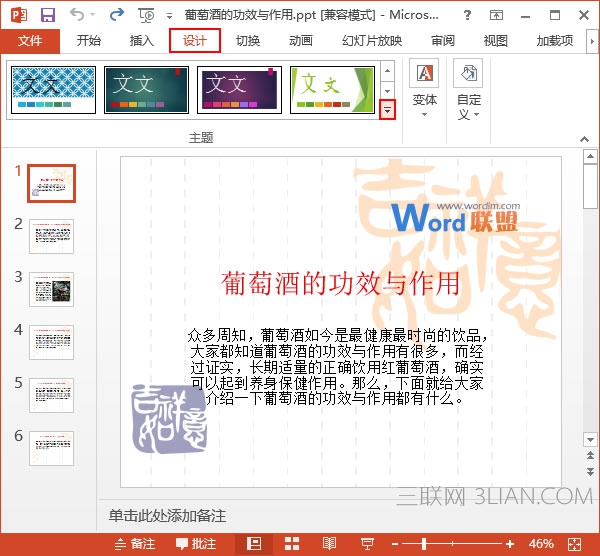
Task: Apply the blue circle-pattern theme
Action: pos(53,90)
